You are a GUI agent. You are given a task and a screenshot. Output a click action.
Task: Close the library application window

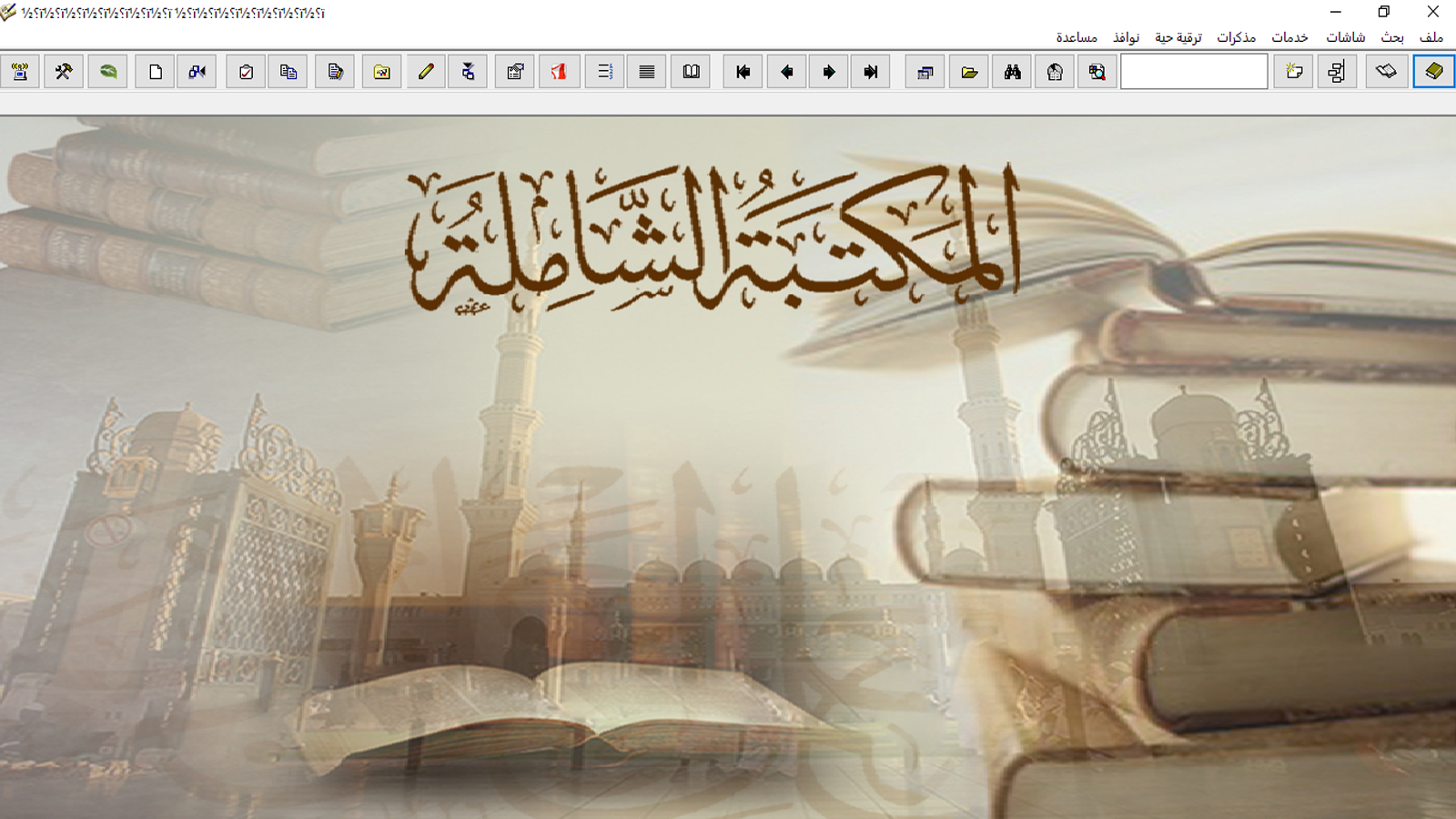[1432, 12]
